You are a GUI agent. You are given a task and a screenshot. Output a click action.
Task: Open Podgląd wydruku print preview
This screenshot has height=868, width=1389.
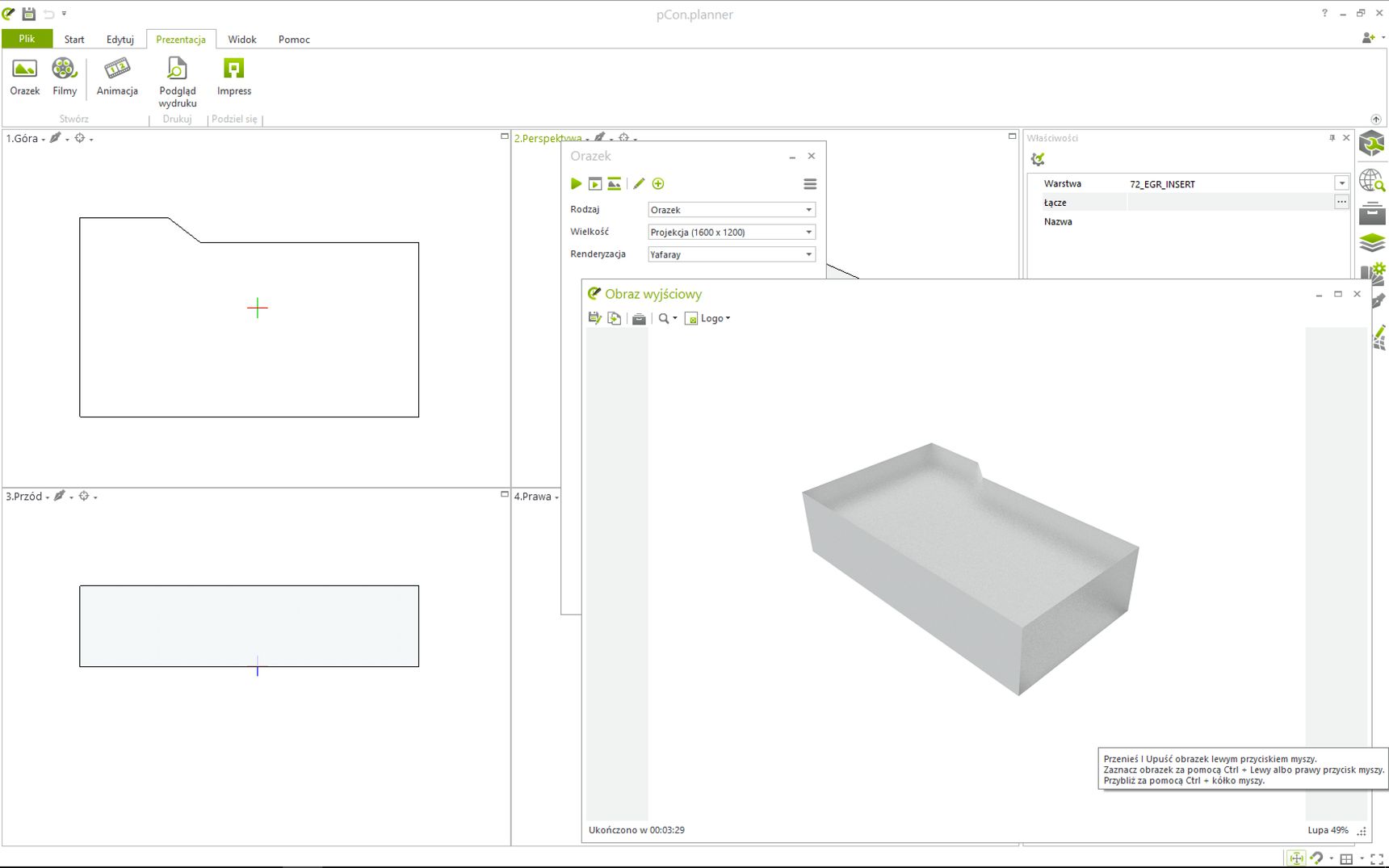pos(177,82)
